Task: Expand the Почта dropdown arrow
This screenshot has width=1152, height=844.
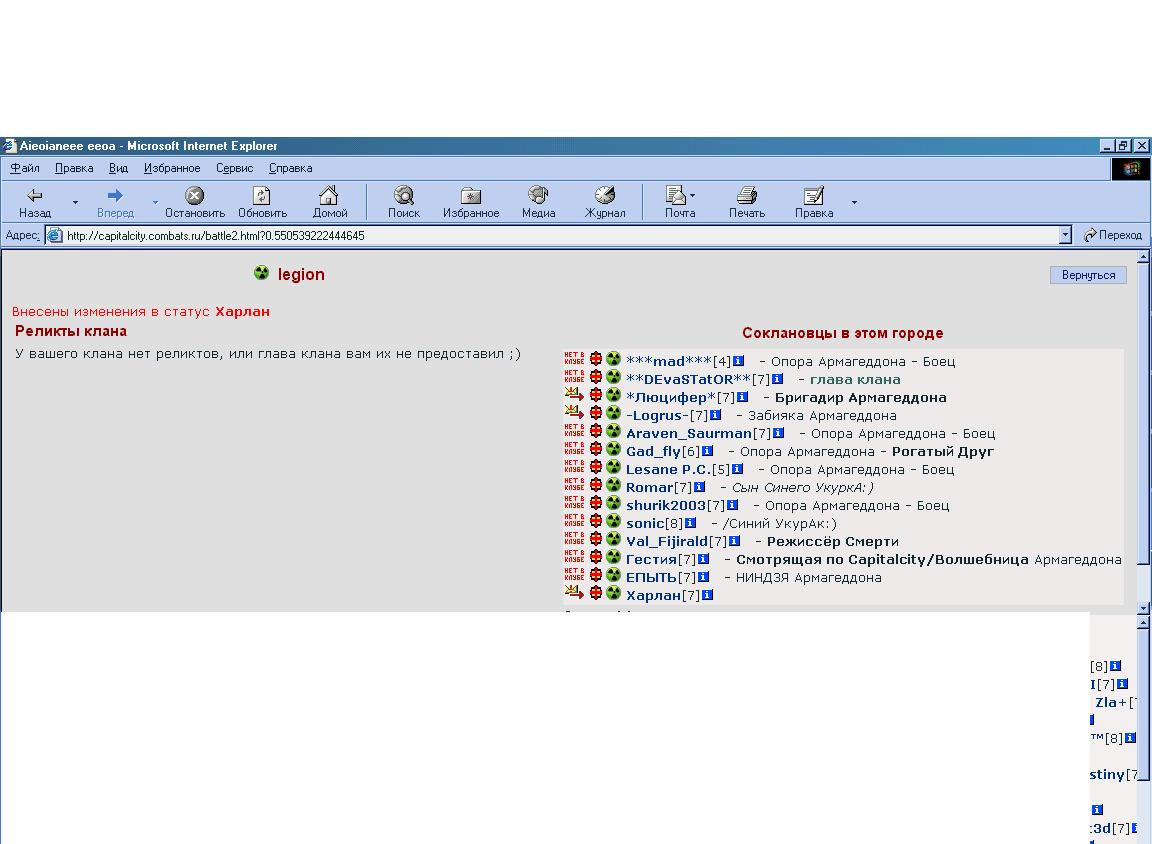Action: click(x=693, y=195)
